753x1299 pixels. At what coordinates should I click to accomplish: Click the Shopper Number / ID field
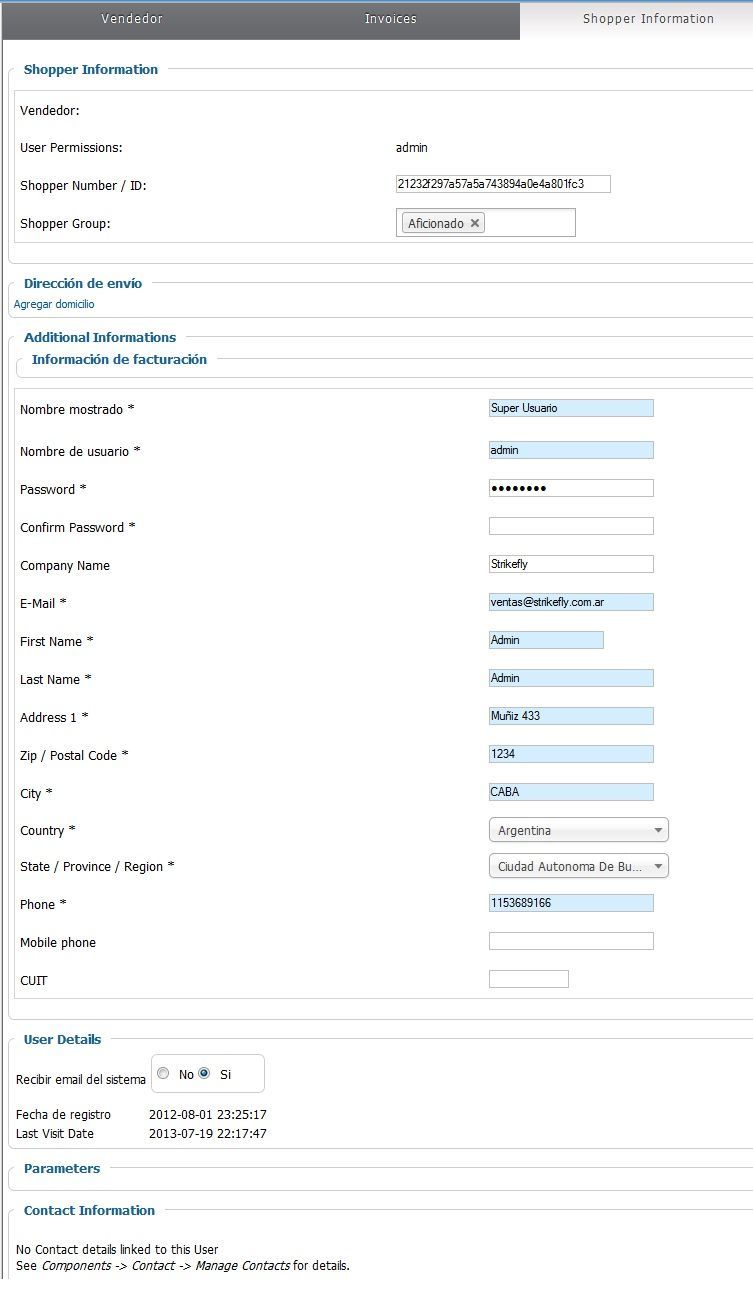pos(503,184)
